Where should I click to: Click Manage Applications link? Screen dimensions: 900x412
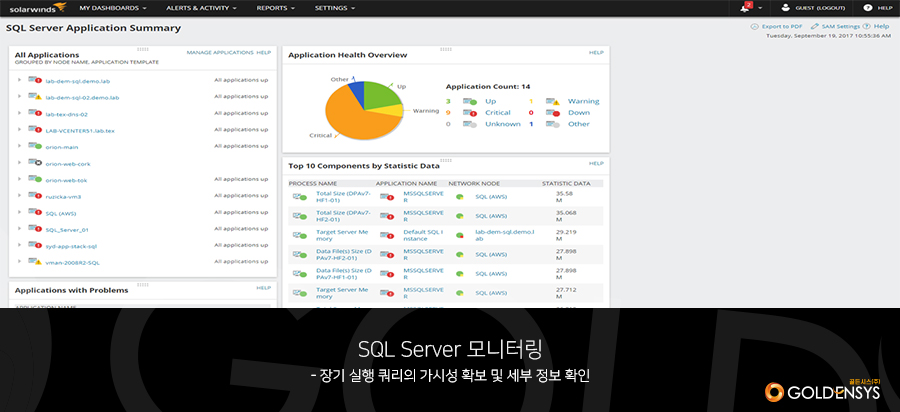point(220,52)
